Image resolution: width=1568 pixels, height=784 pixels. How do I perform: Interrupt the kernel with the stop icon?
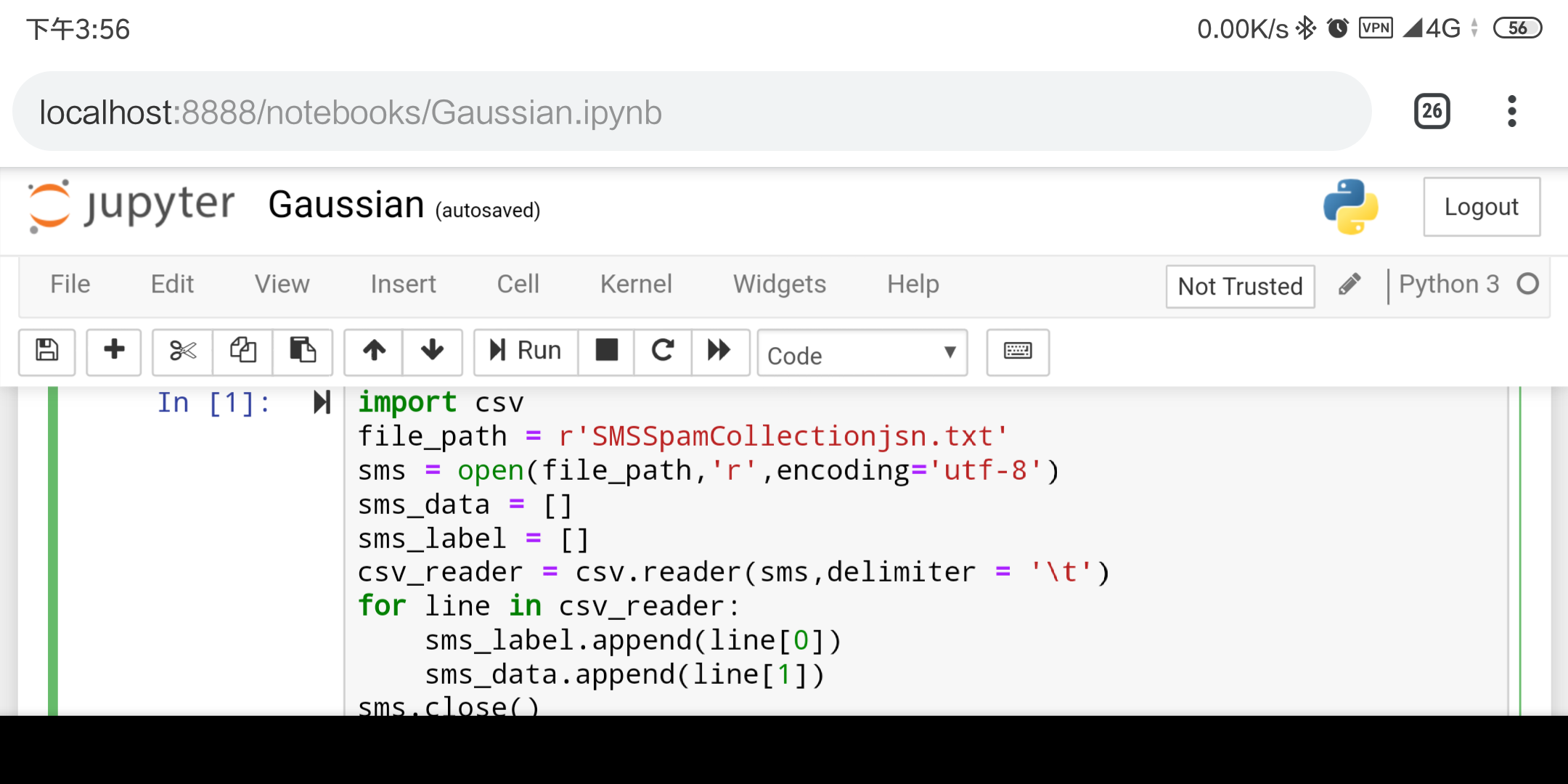(x=606, y=351)
